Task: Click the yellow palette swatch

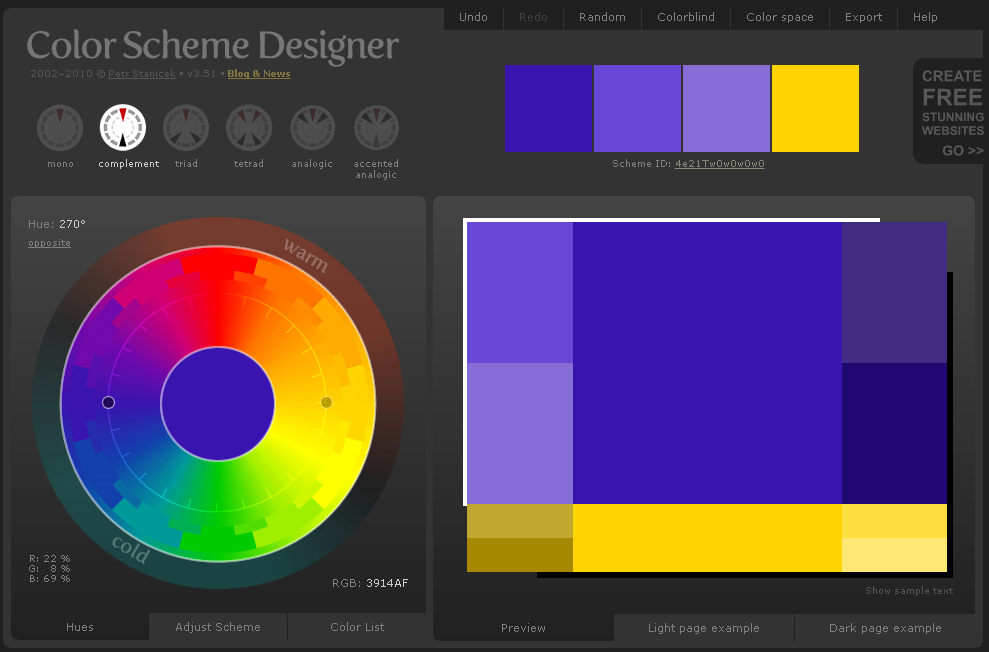Action: pyautogui.click(x=816, y=108)
